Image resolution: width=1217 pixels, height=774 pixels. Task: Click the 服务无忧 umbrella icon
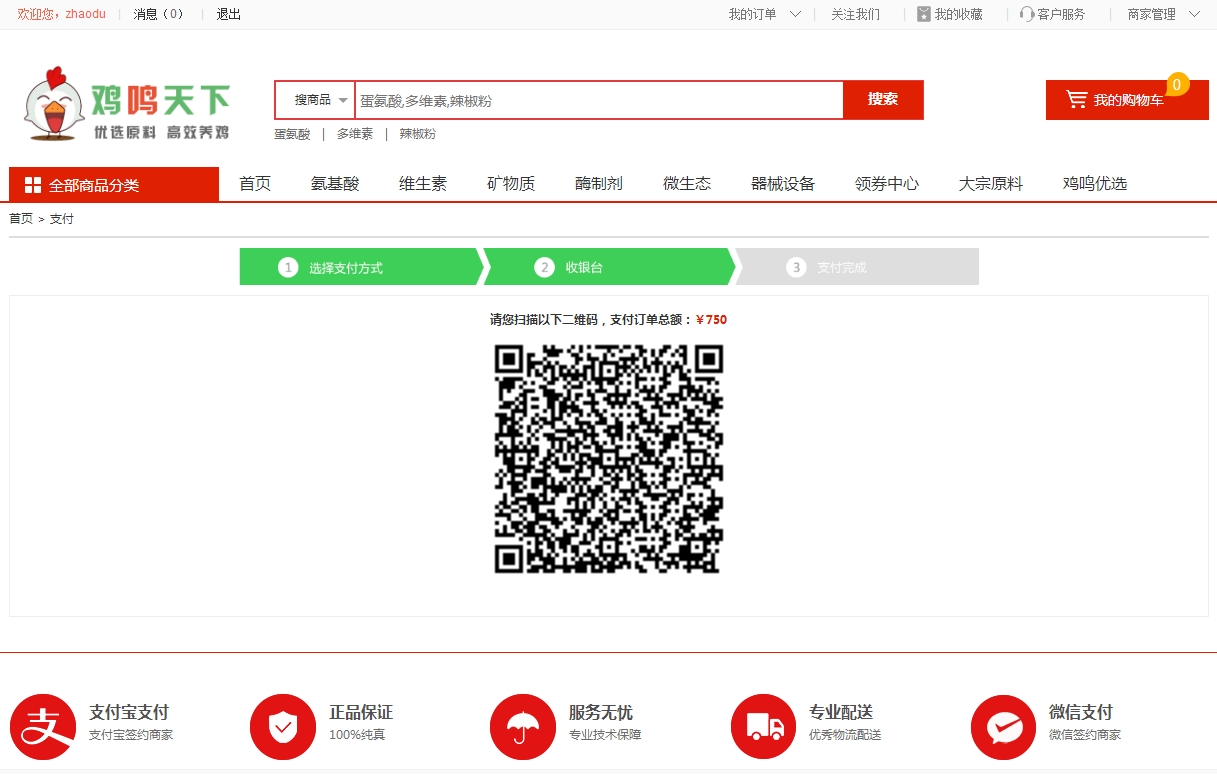523,727
